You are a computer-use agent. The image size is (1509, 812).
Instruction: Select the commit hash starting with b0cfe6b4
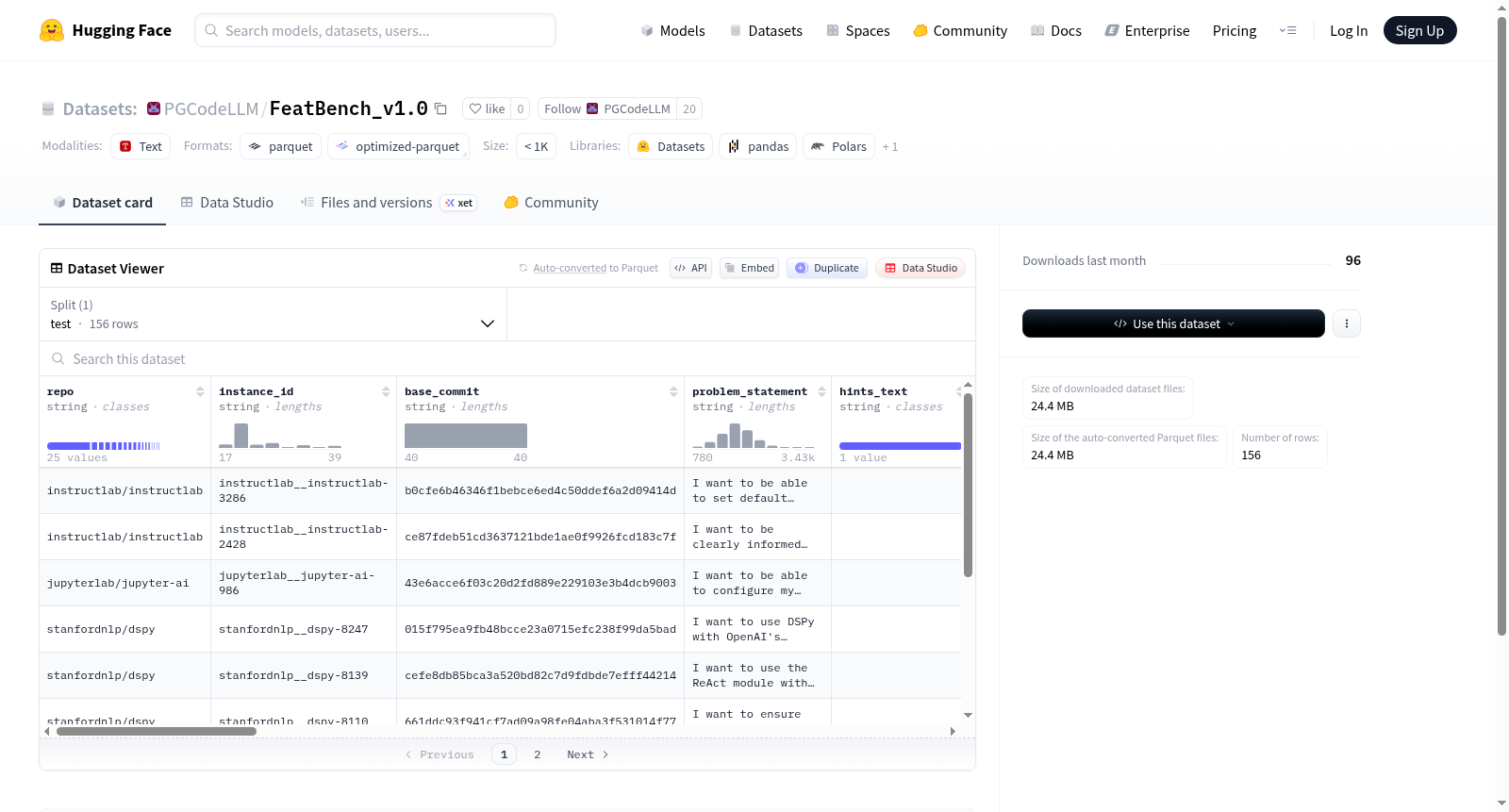coord(540,490)
